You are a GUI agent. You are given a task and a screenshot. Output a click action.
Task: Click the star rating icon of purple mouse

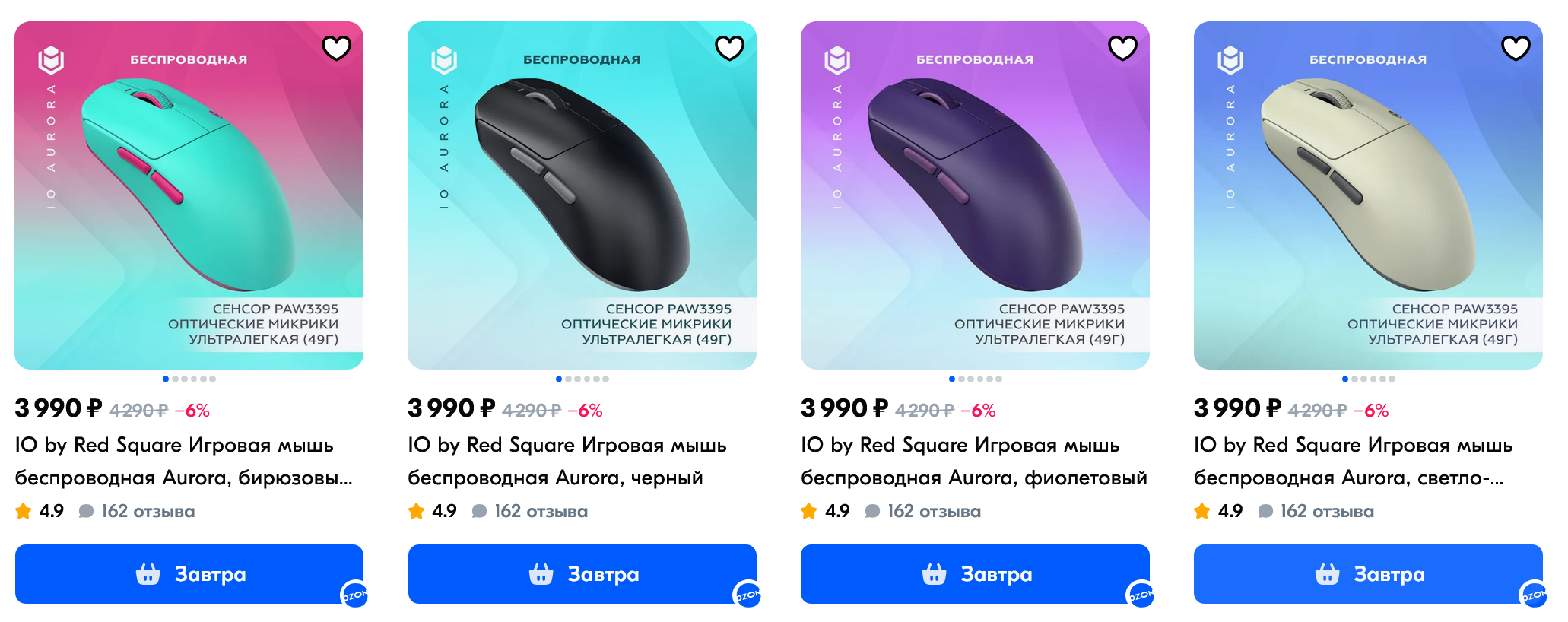tap(809, 511)
